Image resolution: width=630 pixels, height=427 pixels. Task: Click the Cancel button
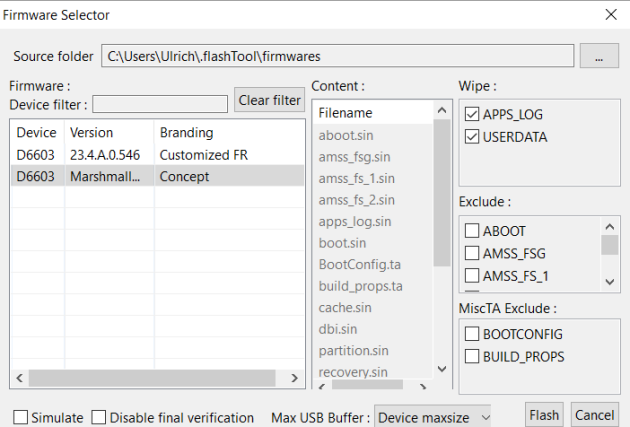[594, 415]
